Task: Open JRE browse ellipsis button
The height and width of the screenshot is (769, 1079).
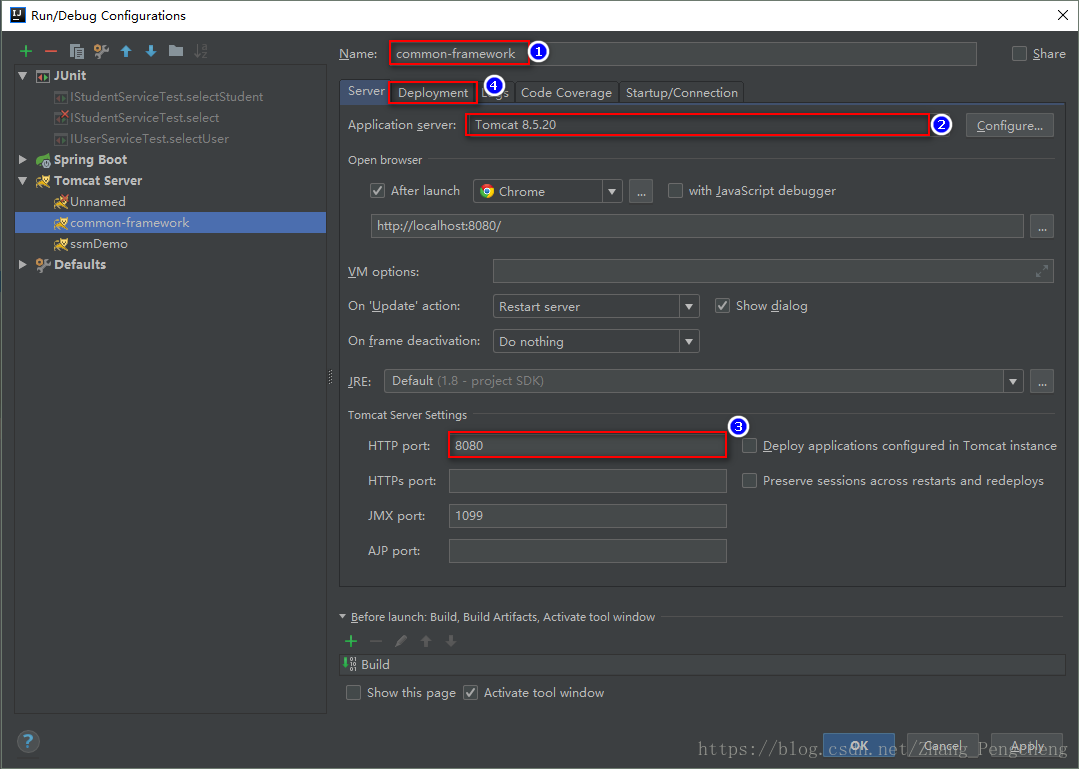Action: click(1042, 381)
